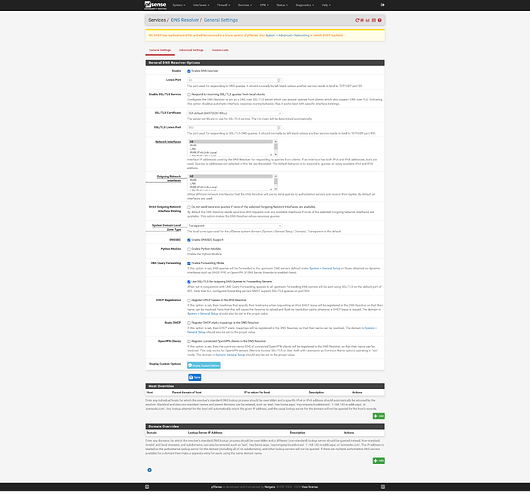Select All in the Network Interfaces list
The image size is (530, 500).
point(231,142)
